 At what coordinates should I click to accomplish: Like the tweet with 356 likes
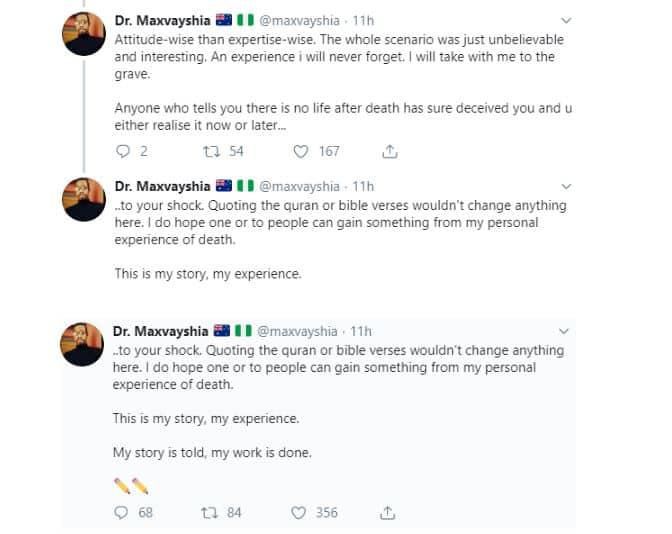click(300, 513)
